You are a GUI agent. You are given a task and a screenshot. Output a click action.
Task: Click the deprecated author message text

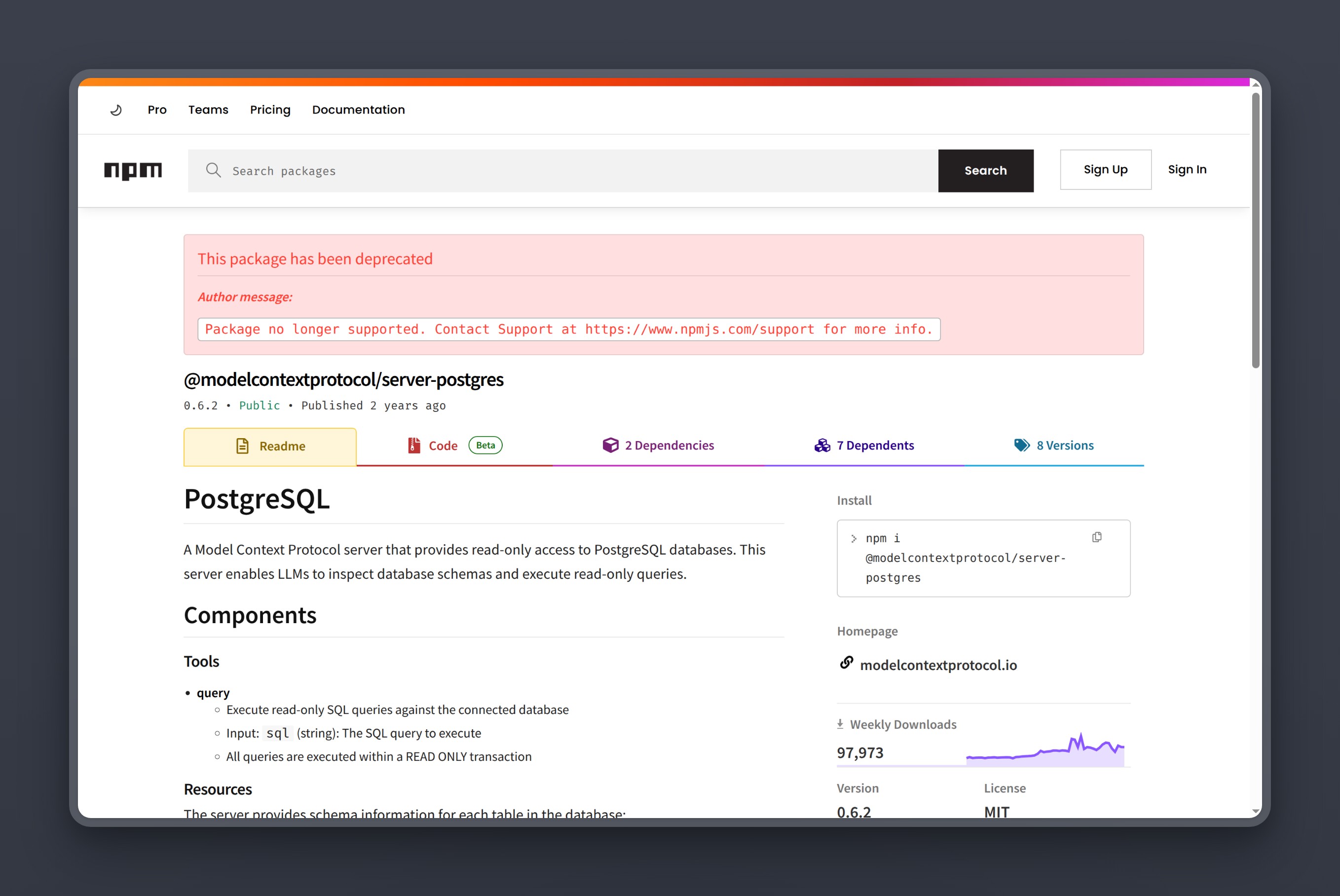pos(568,329)
